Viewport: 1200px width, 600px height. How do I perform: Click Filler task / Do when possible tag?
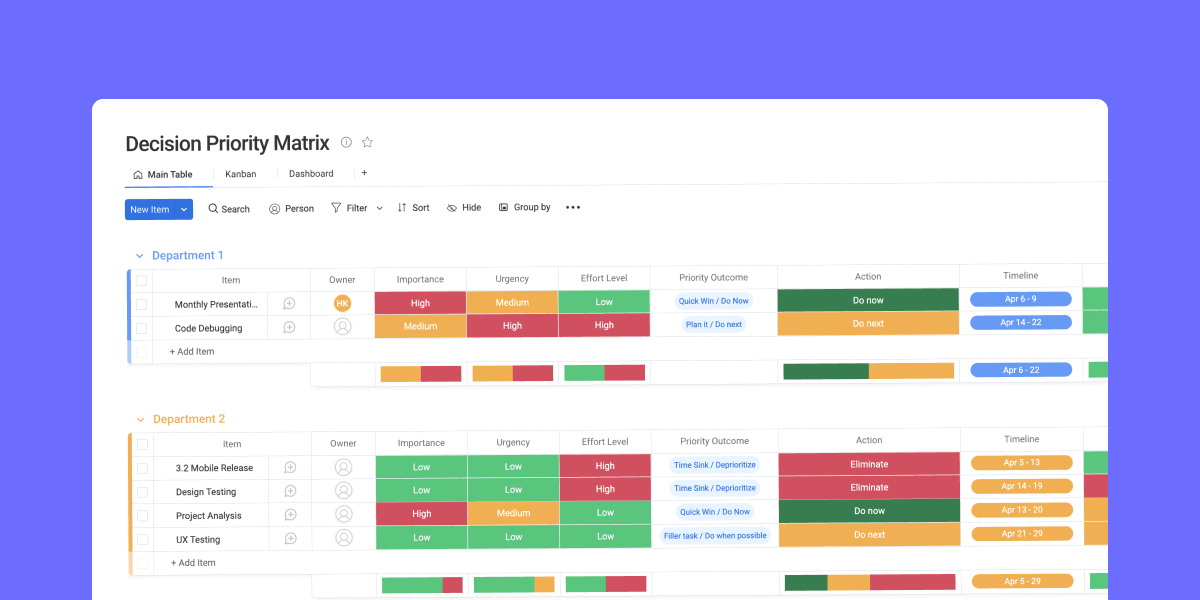(x=715, y=535)
